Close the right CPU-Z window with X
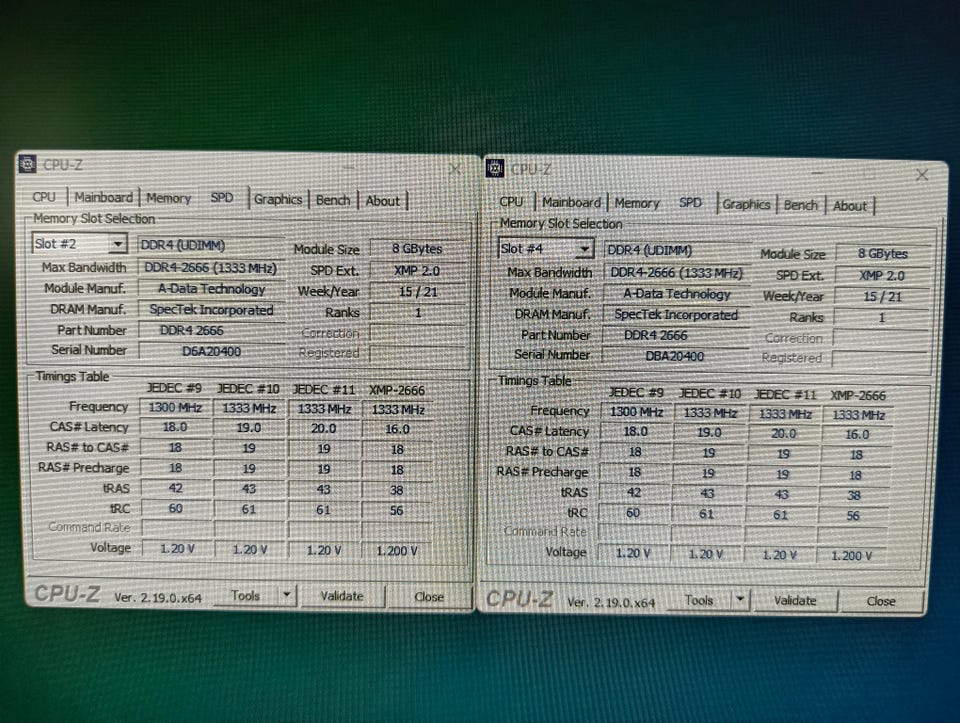This screenshot has height=723, width=960. (x=922, y=175)
